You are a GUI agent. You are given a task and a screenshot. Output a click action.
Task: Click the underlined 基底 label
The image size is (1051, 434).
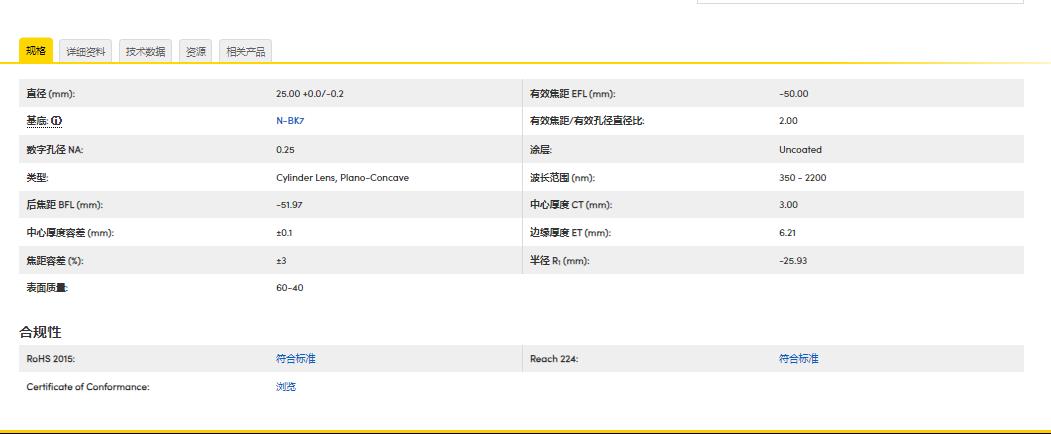pos(37,121)
